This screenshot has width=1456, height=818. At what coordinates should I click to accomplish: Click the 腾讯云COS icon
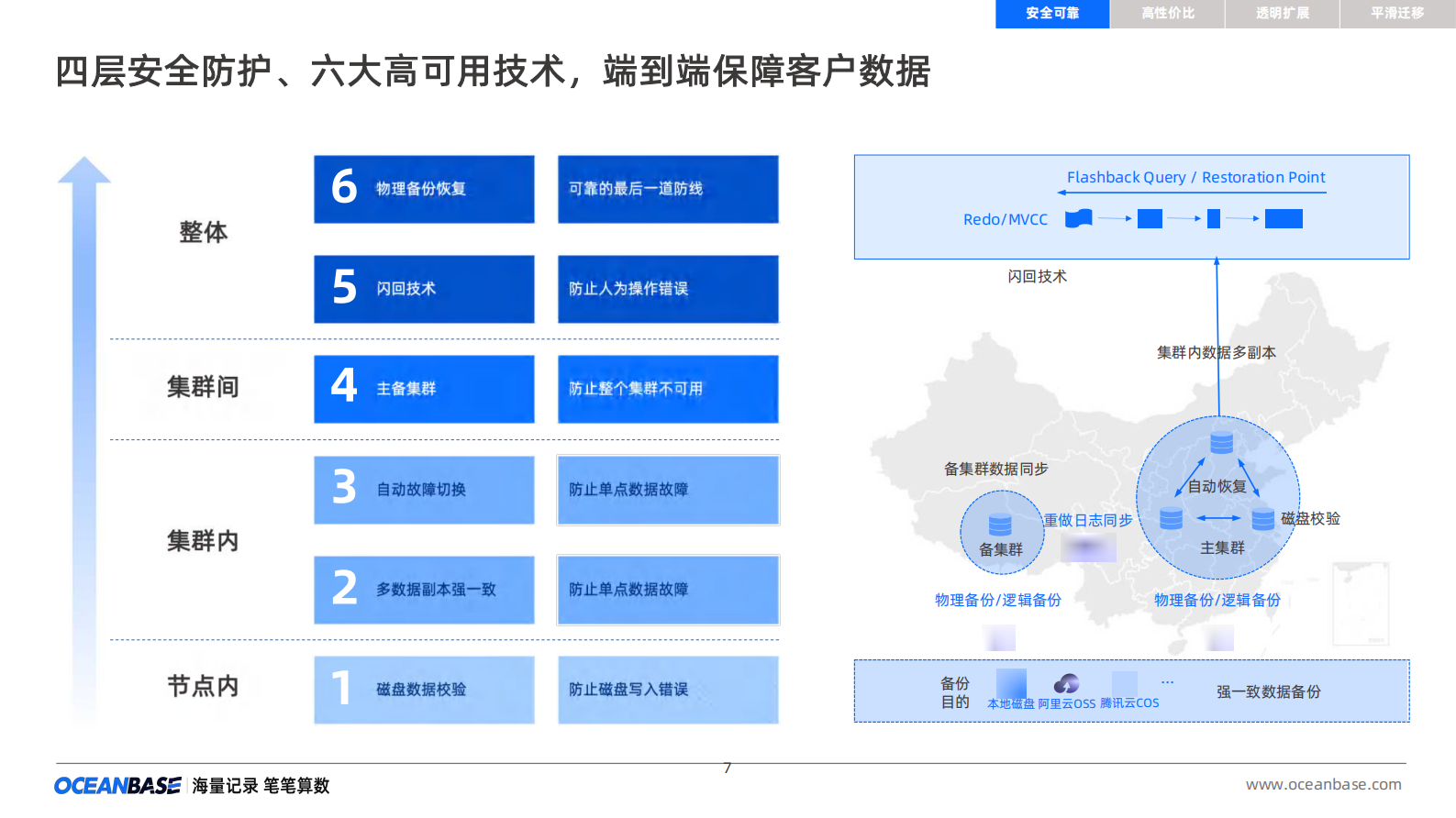pos(1125,684)
